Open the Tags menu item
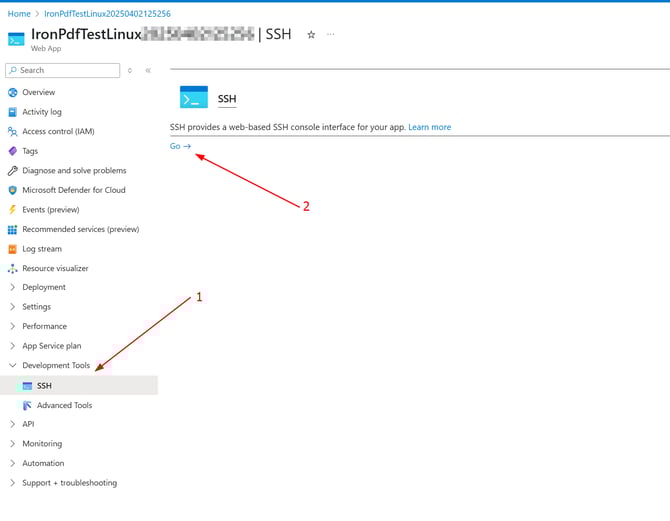Image resolution: width=670 pixels, height=521 pixels. (x=30, y=151)
